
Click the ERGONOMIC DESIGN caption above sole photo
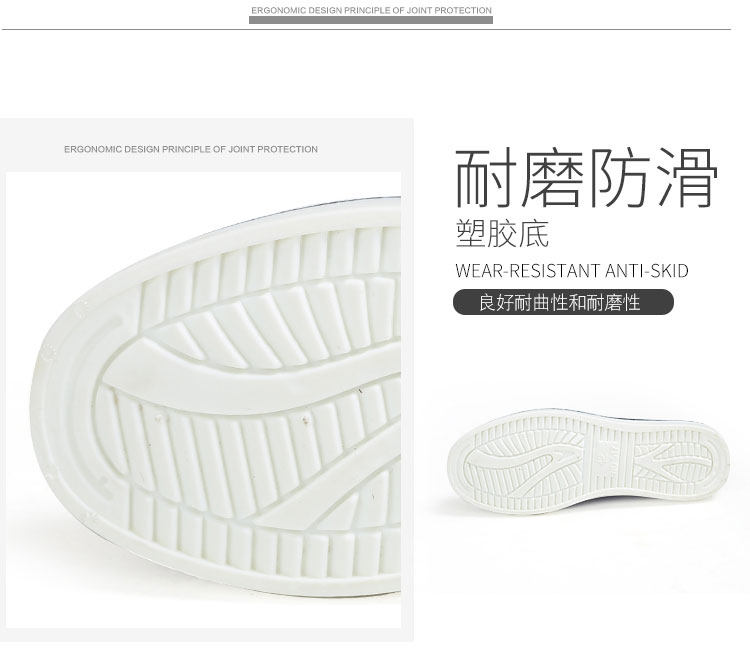click(x=191, y=149)
